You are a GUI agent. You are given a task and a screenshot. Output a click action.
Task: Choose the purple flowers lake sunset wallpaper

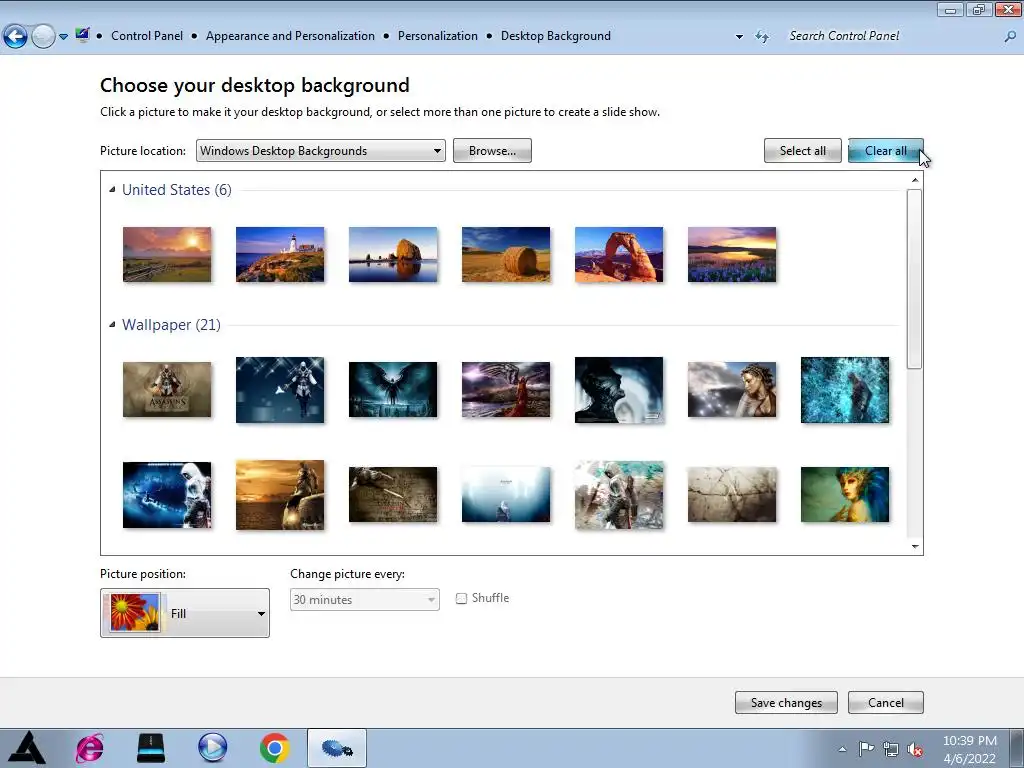732,255
